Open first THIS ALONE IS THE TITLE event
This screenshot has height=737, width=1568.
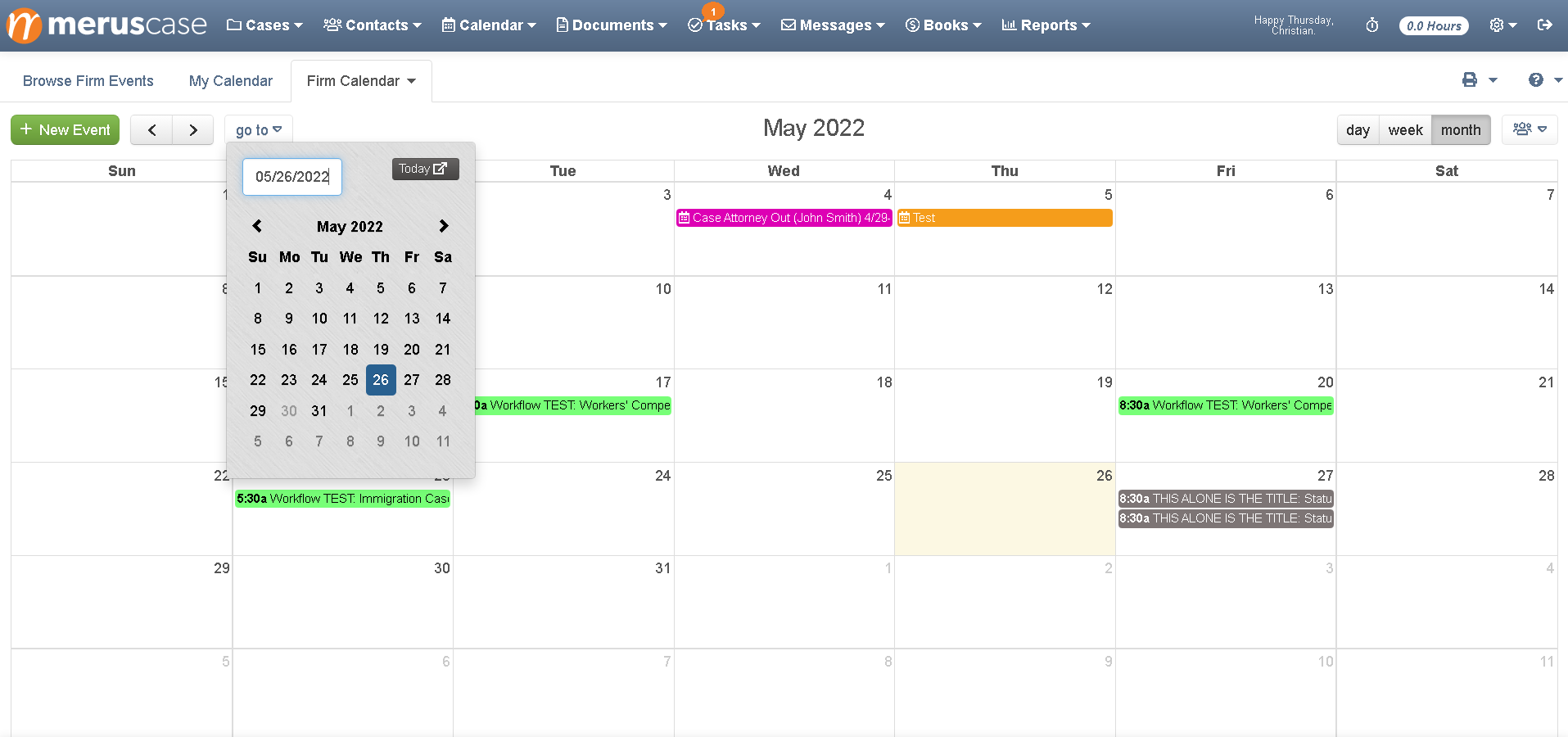[x=1226, y=499]
